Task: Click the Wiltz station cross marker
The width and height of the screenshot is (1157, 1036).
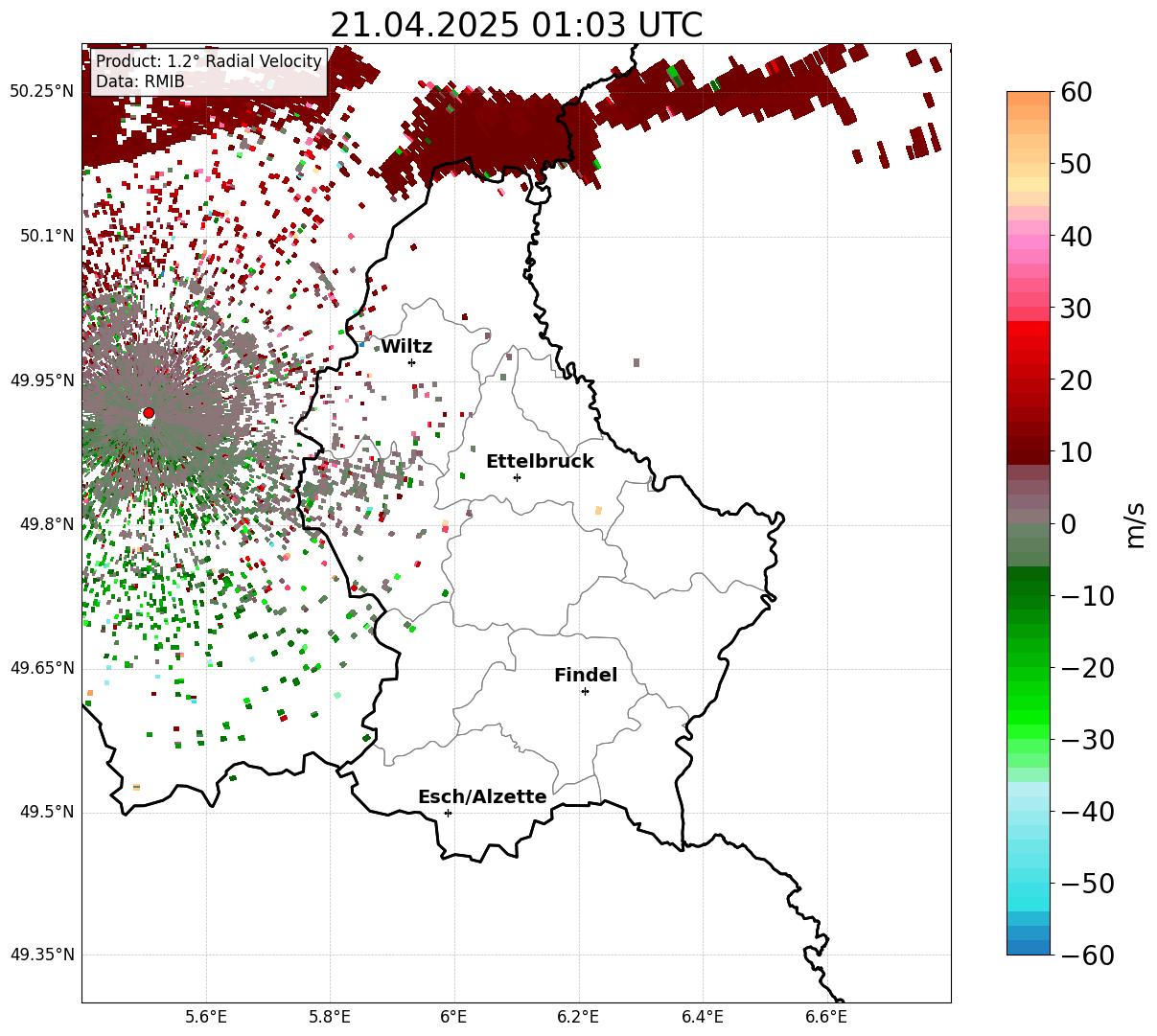Action: 411,362
